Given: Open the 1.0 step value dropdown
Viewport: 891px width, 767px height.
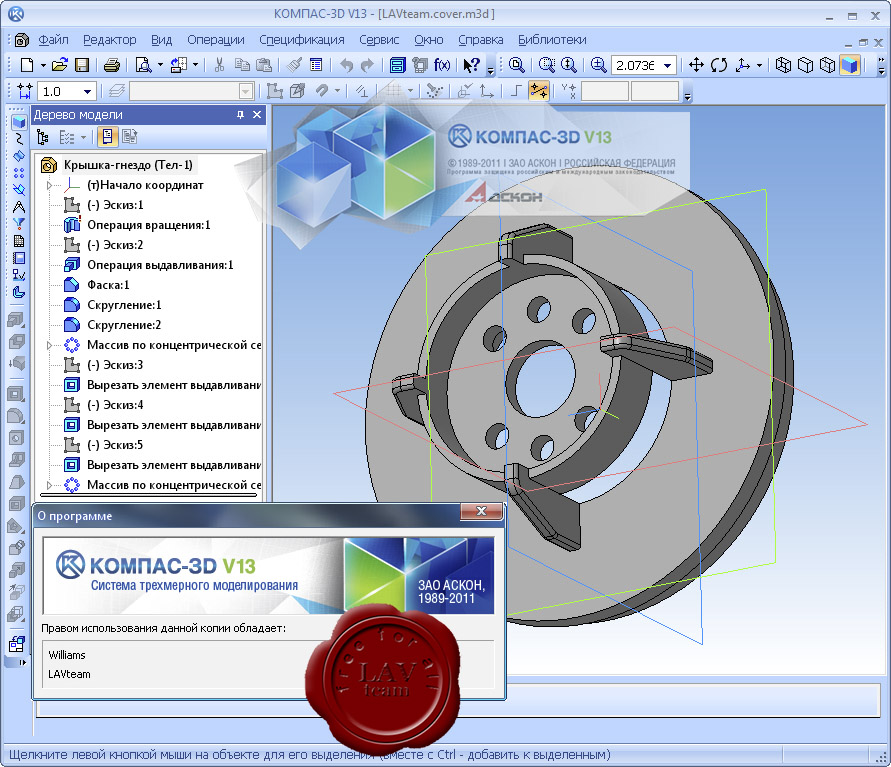Looking at the screenshot, I should click(x=87, y=91).
